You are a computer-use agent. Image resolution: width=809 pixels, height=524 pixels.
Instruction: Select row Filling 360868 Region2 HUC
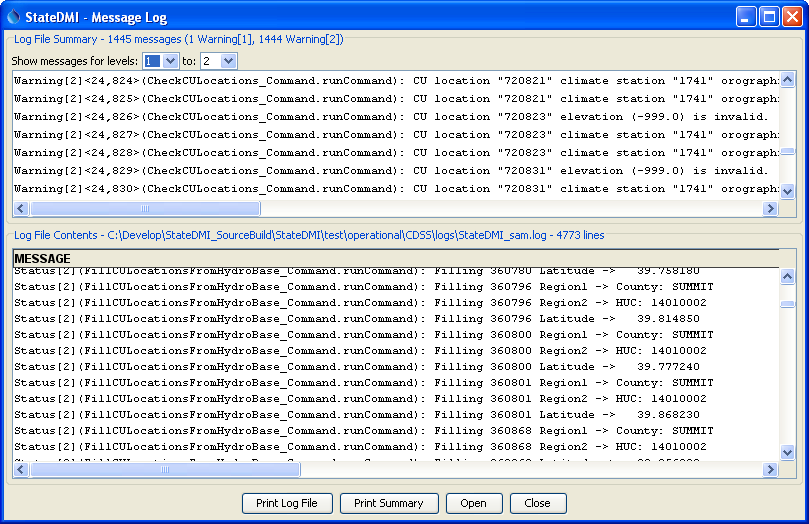pyautogui.click(x=396, y=447)
